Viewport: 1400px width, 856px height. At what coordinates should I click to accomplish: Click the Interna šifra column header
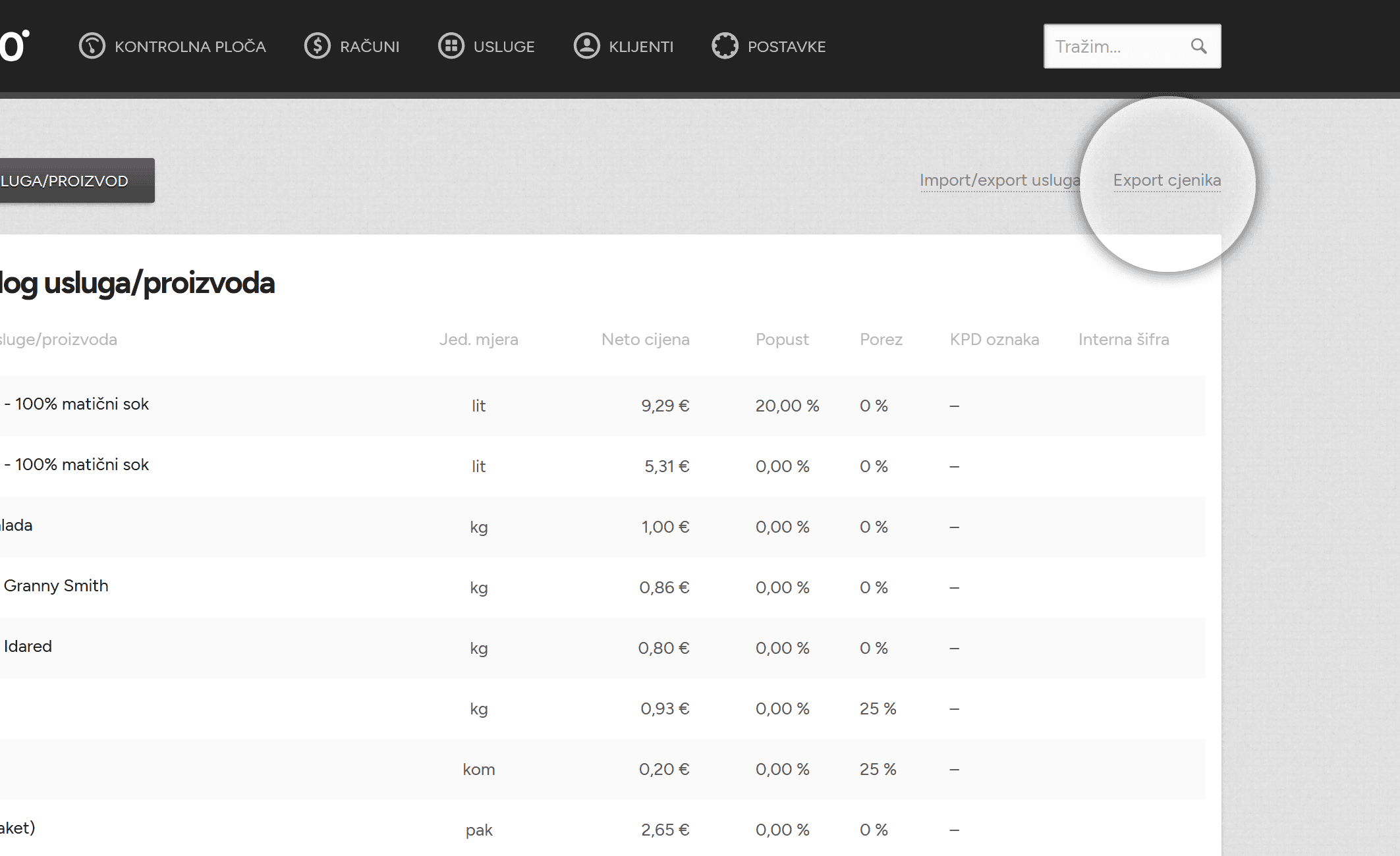[1124, 340]
